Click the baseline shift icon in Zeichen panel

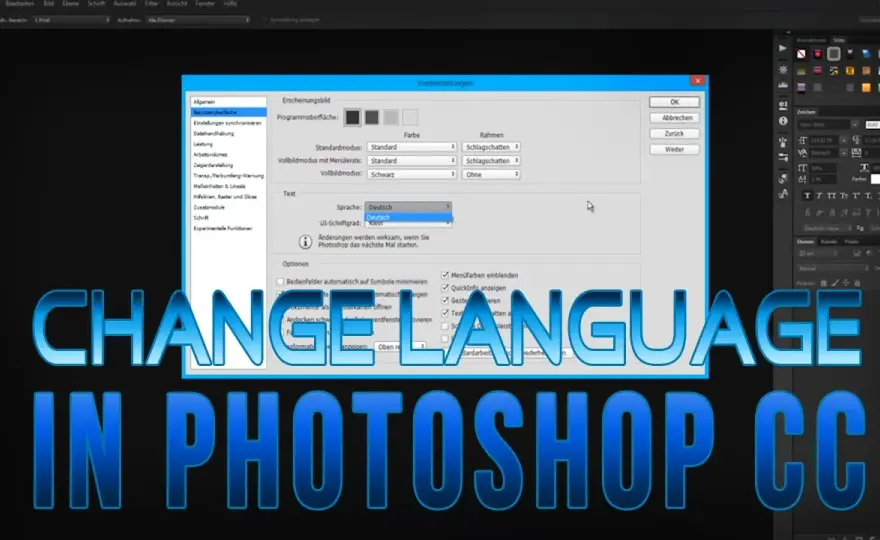(803, 179)
